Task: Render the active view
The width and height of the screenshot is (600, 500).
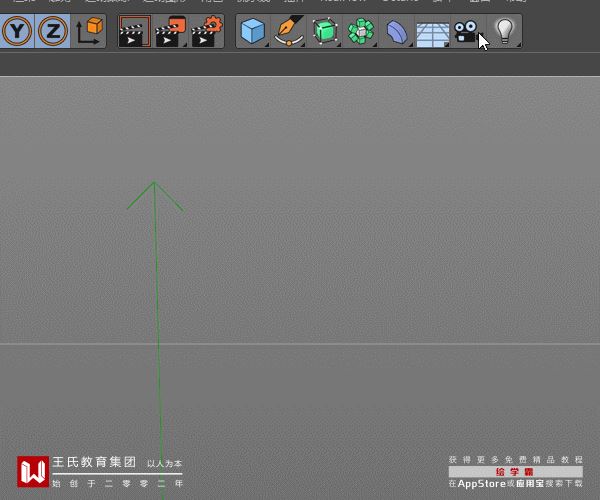Action: coord(134,31)
